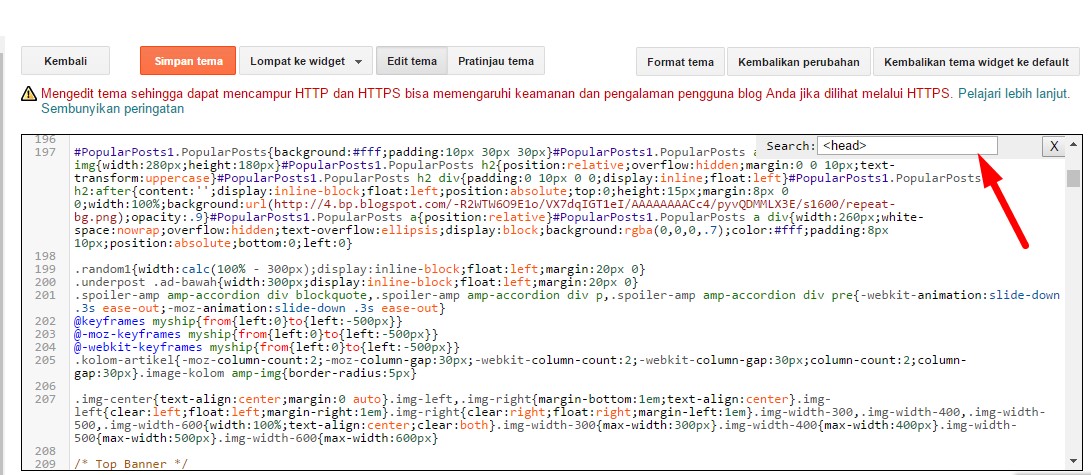Click line number 205 in gutter
Screen dimensions: 1091x475
[45, 360]
